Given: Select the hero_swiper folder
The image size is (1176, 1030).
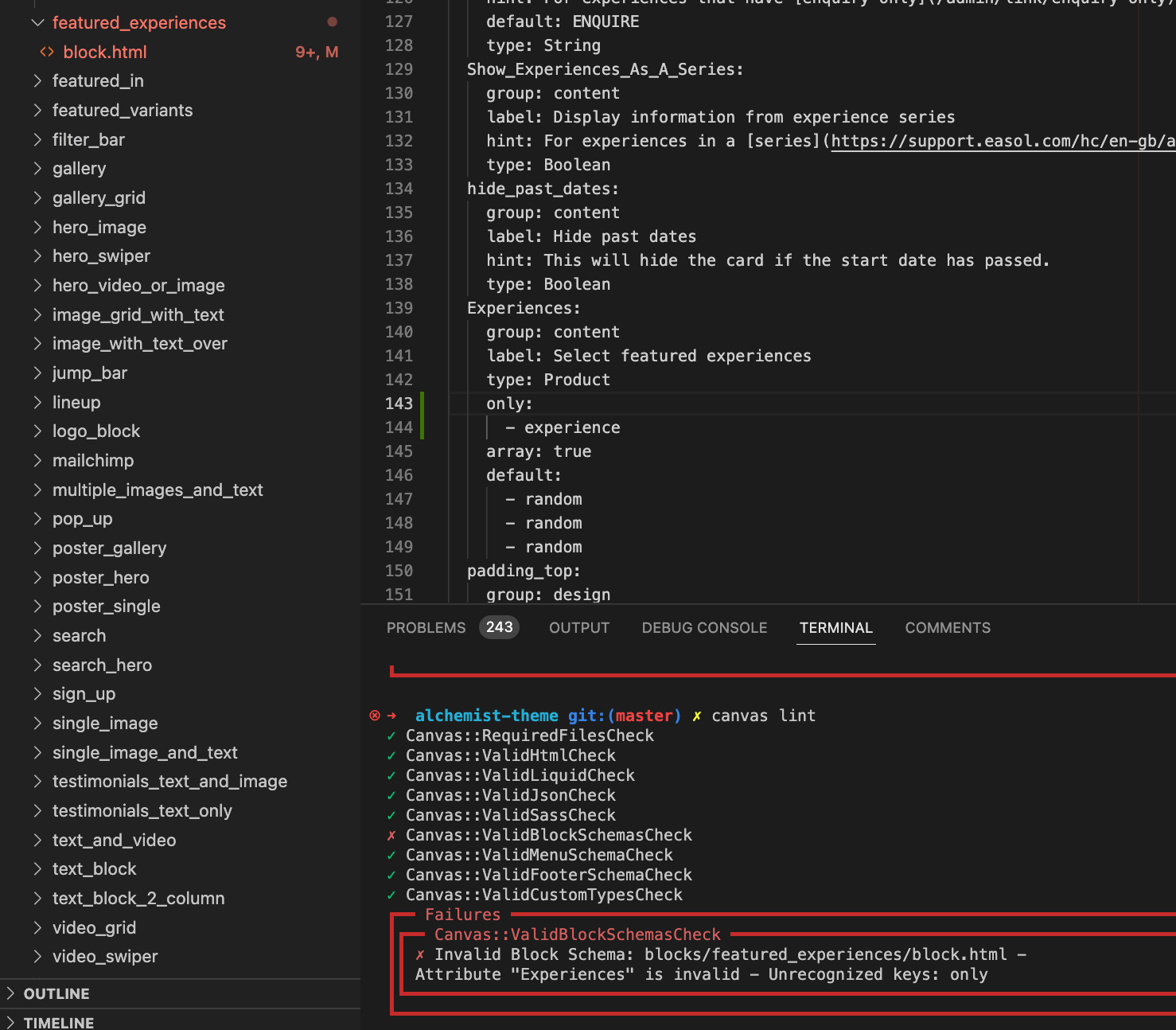Looking at the screenshot, I should click(x=101, y=256).
